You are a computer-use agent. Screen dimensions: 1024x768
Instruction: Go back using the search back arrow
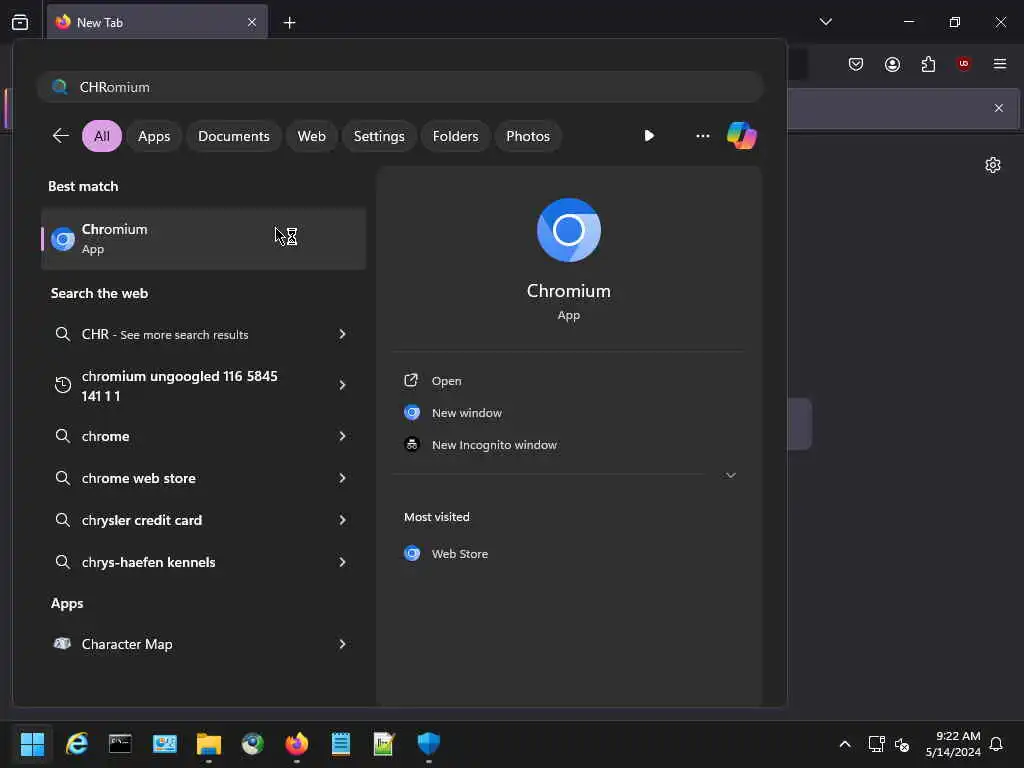coord(61,136)
